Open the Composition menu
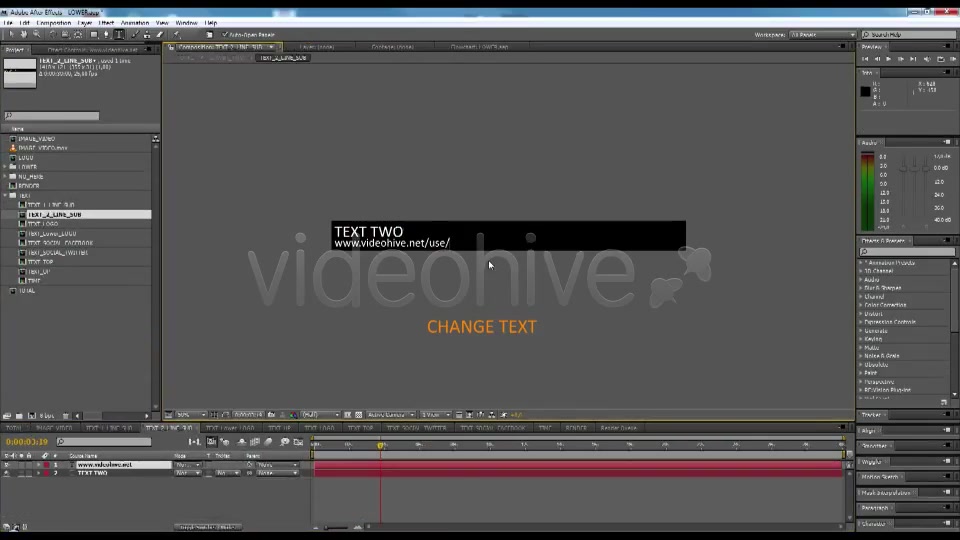960x540 pixels. coord(53,23)
